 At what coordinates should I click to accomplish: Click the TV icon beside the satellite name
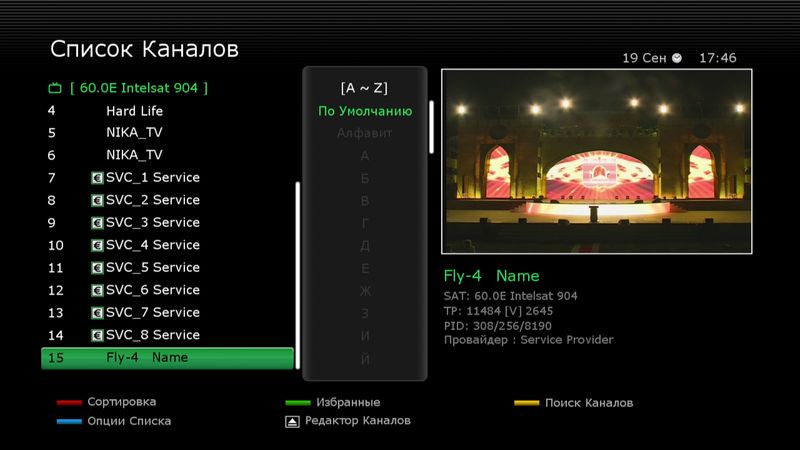click(55, 88)
